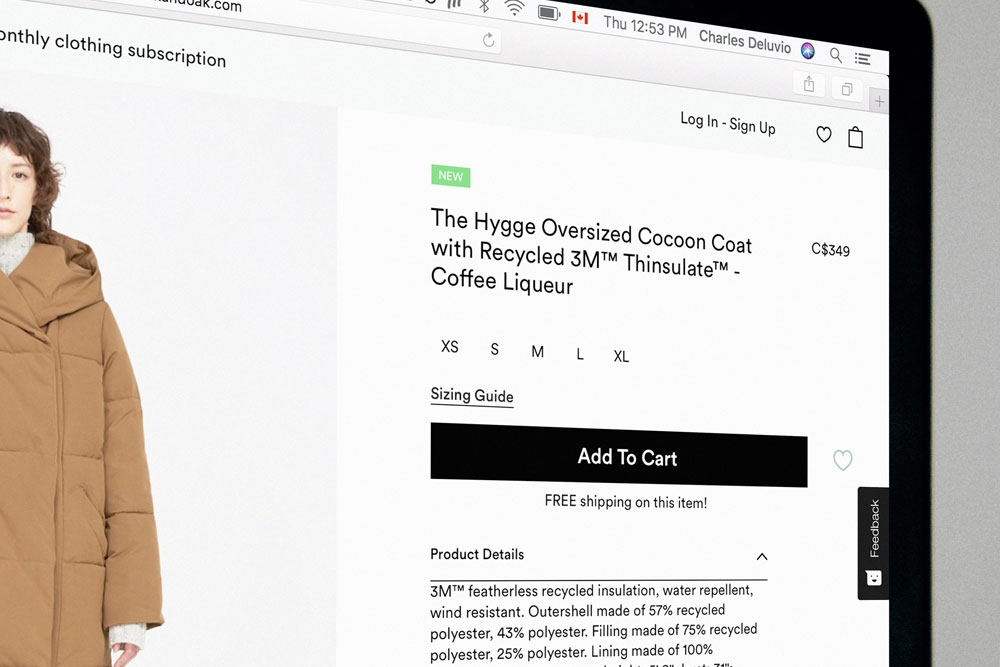The image size is (1000, 667).
Task: Open Siri from the menu bar
Action: click(808, 51)
